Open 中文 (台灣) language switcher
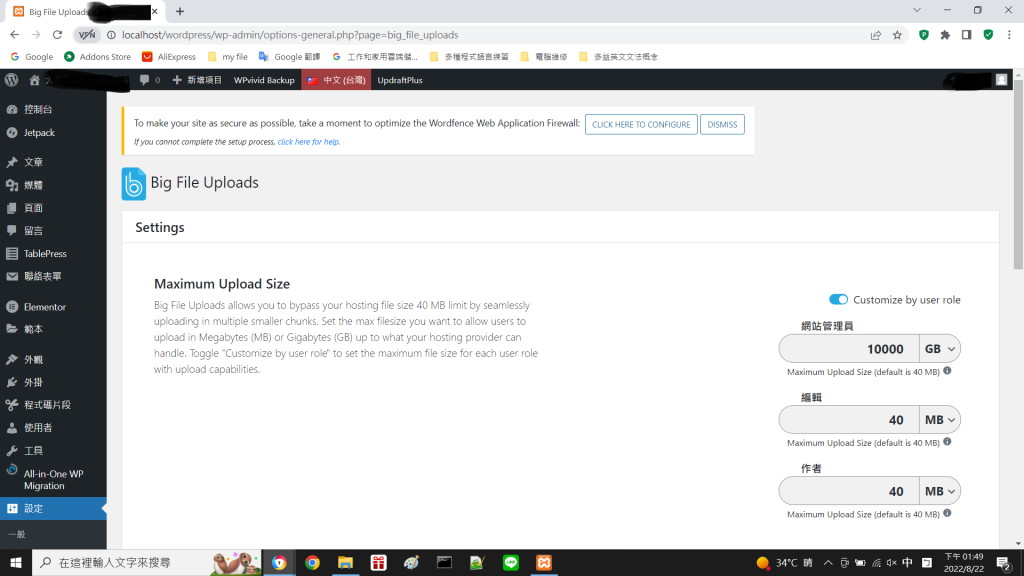This screenshot has width=1024, height=576. (x=336, y=80)
